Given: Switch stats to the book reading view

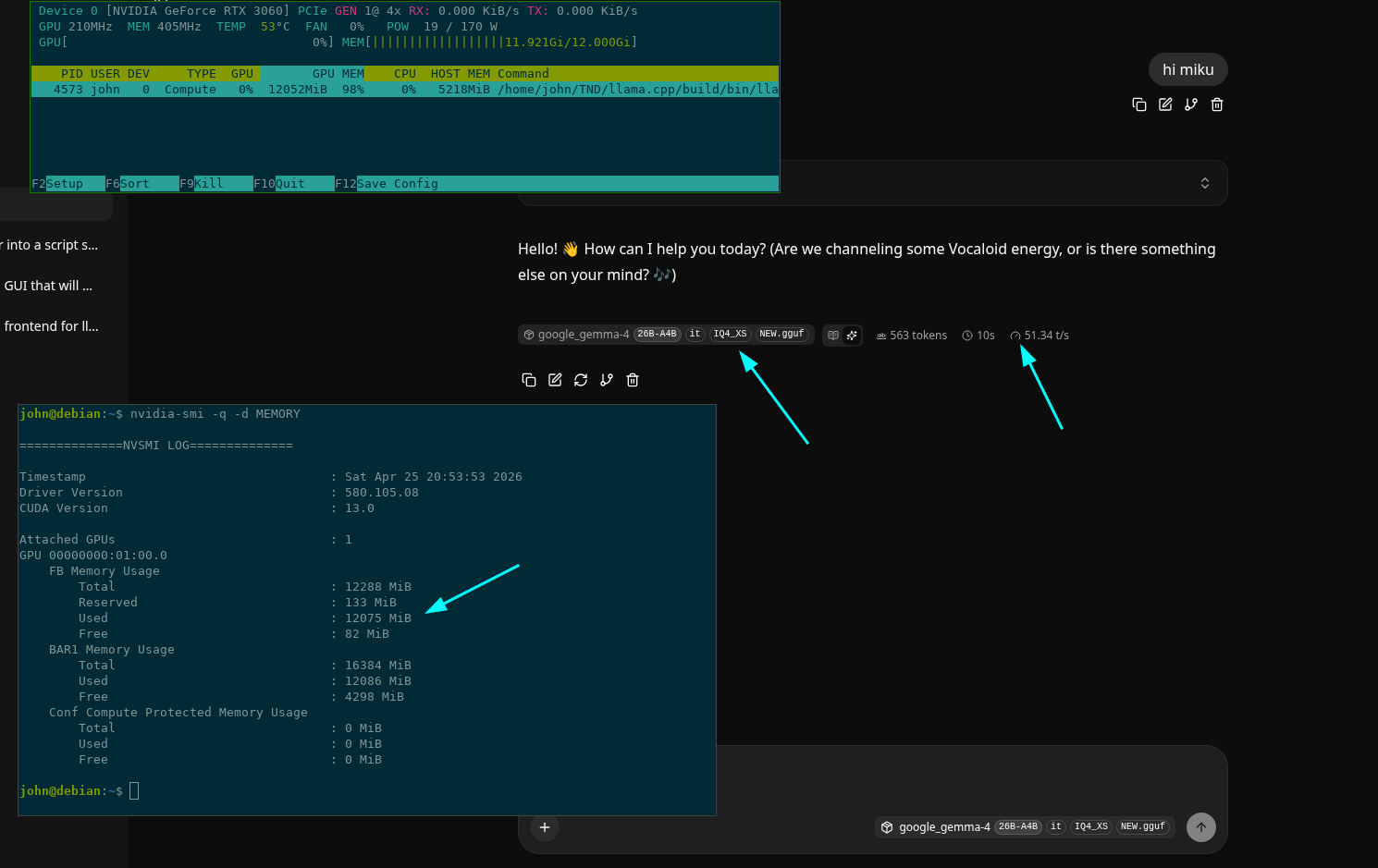Looking at the screenshot, I should coord(833,336).
